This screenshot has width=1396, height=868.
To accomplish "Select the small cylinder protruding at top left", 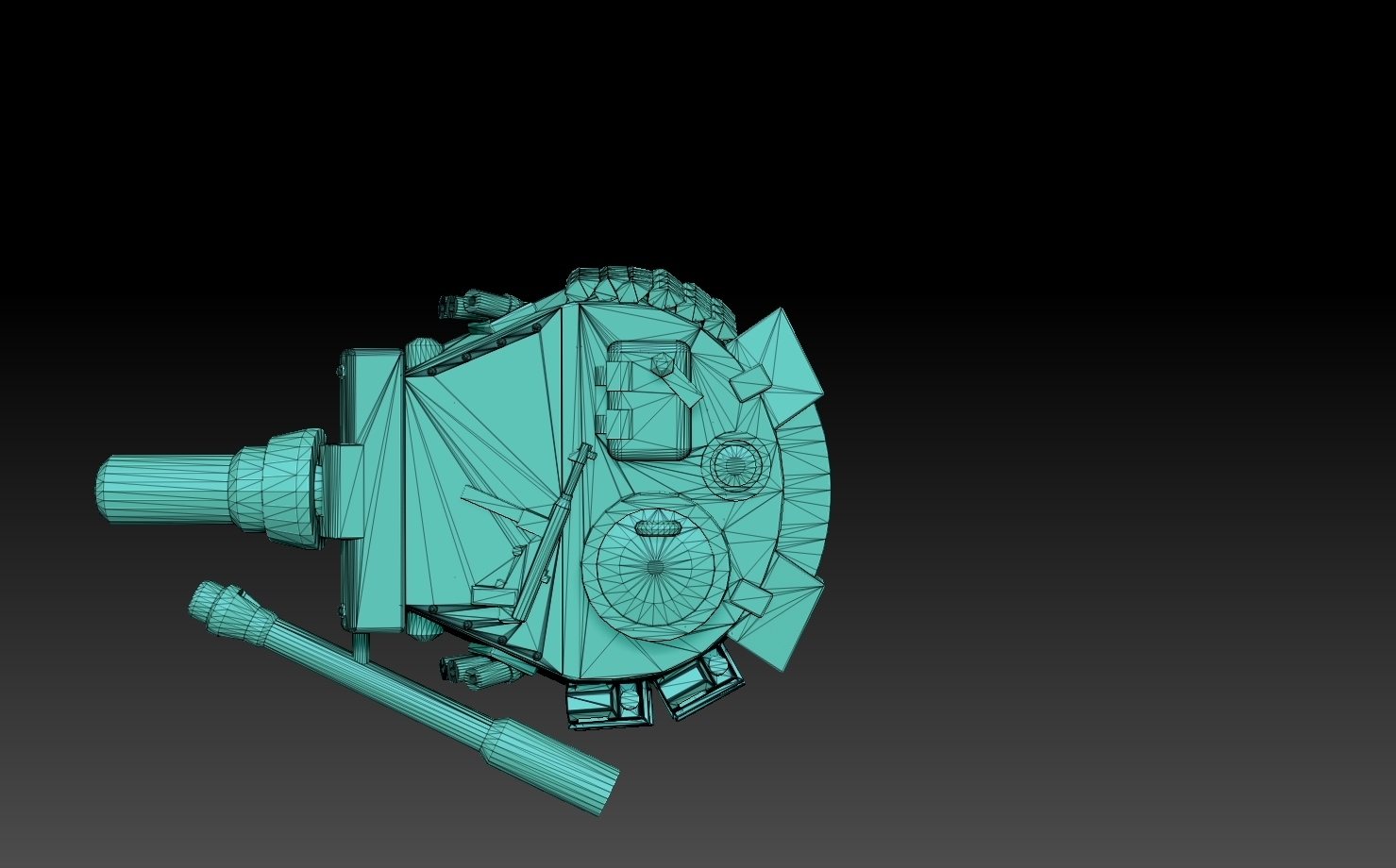I will click(477, 302).
